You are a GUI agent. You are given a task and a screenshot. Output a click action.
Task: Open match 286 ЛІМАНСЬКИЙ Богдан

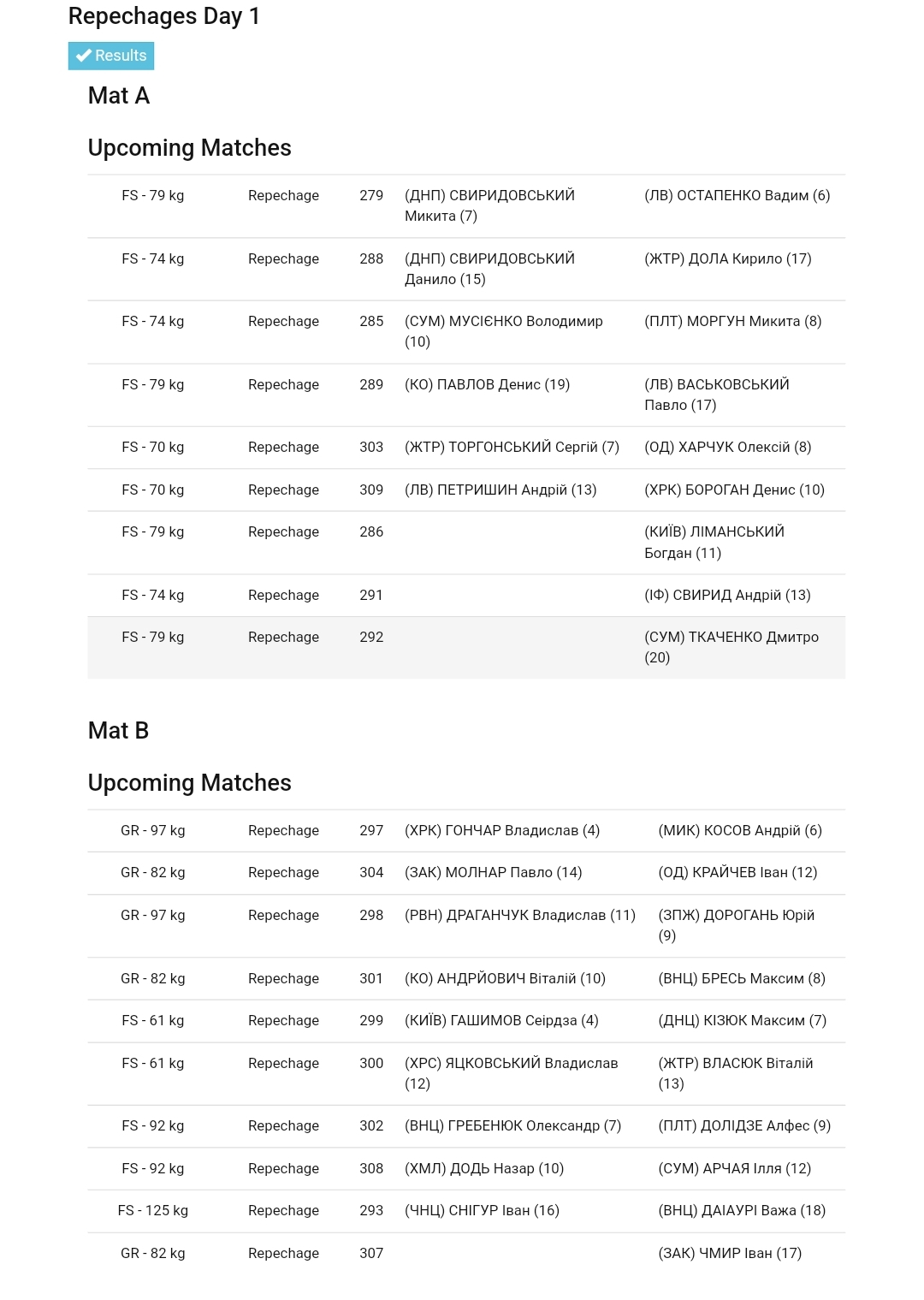[x=466, y=543]
